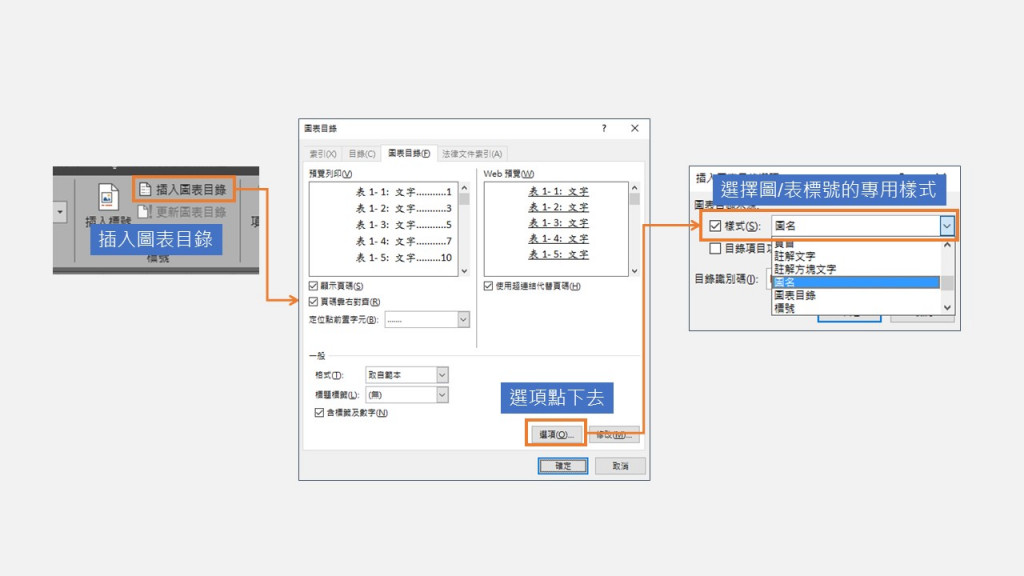The image size is (1024, 576).
Task: Select the highlighted 圖名 entry in the style list
Action: click(856, 282)
